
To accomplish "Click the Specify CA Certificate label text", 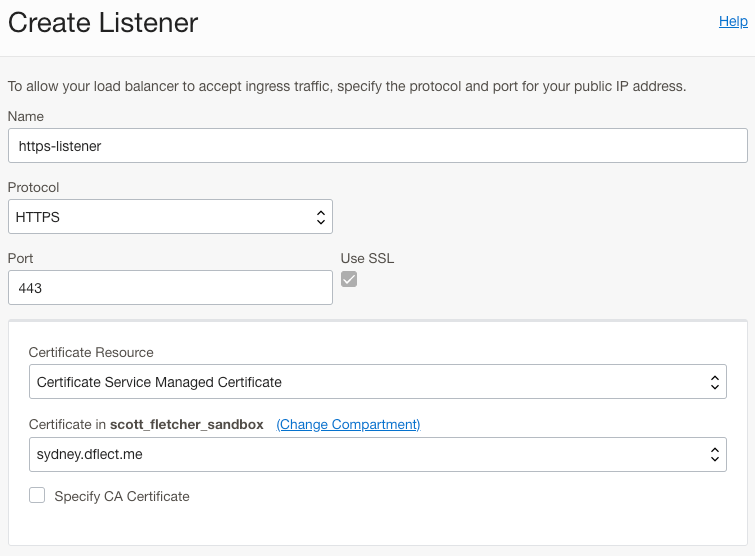I will point(122,496).
